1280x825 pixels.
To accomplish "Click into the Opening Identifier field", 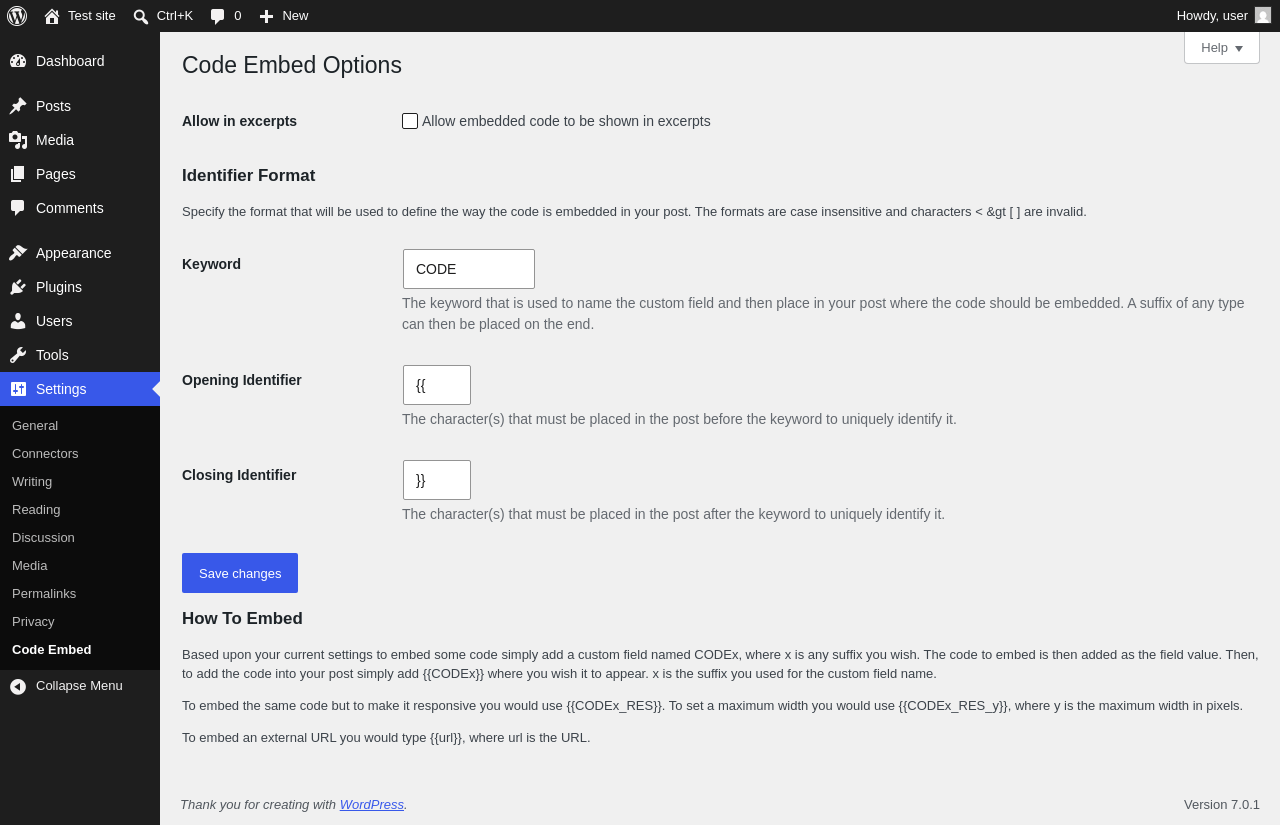I will tap(437, 385).
